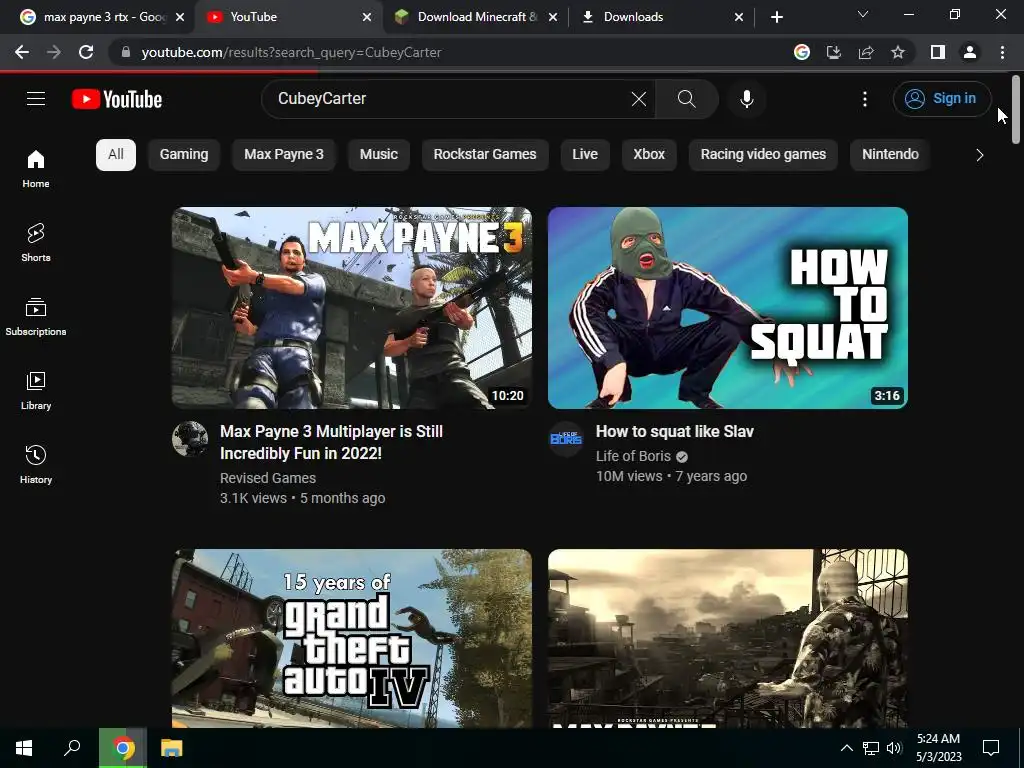This screenshot has height=768, width=1024.
Task: Select the Live filter chip
Action: pyautogui.click(x=585, y=155)
